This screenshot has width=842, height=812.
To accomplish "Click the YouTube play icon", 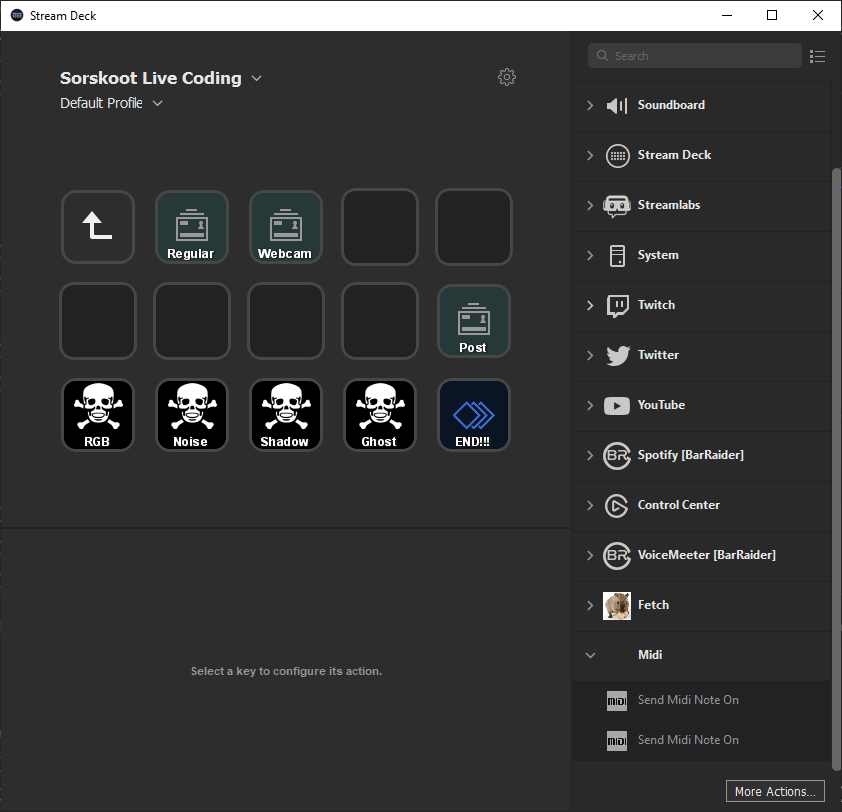I will click(616, 405).
